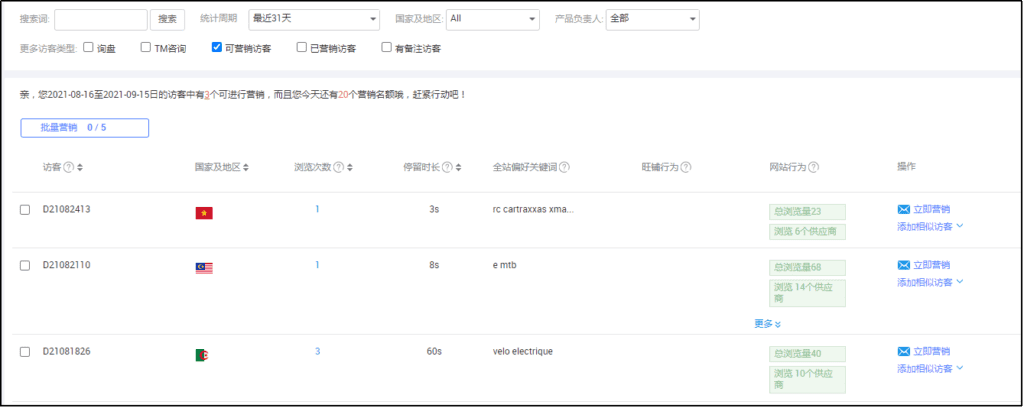Click the help icon beside 旺铺行为
1024x408 pixels.
tap(686, 167)
